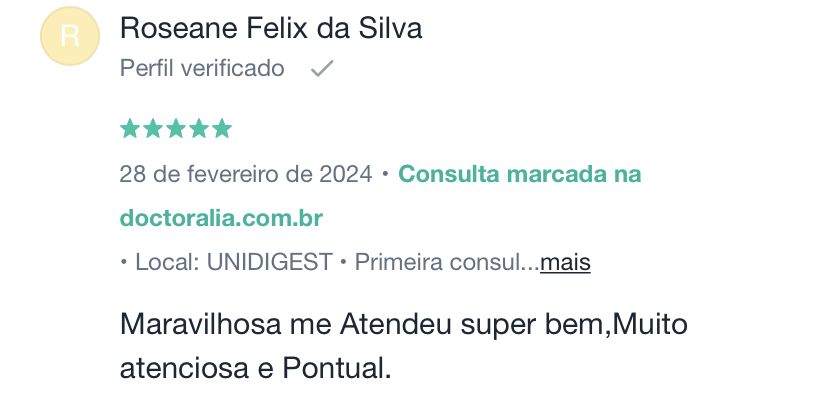
Task: Expand review details with 'mais' link
Action: (x=565, y=262)
